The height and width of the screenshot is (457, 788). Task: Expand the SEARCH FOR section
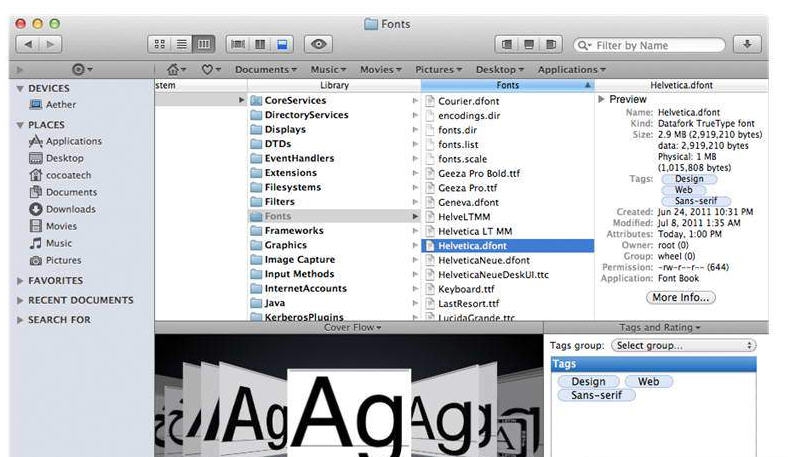(20, 320)
